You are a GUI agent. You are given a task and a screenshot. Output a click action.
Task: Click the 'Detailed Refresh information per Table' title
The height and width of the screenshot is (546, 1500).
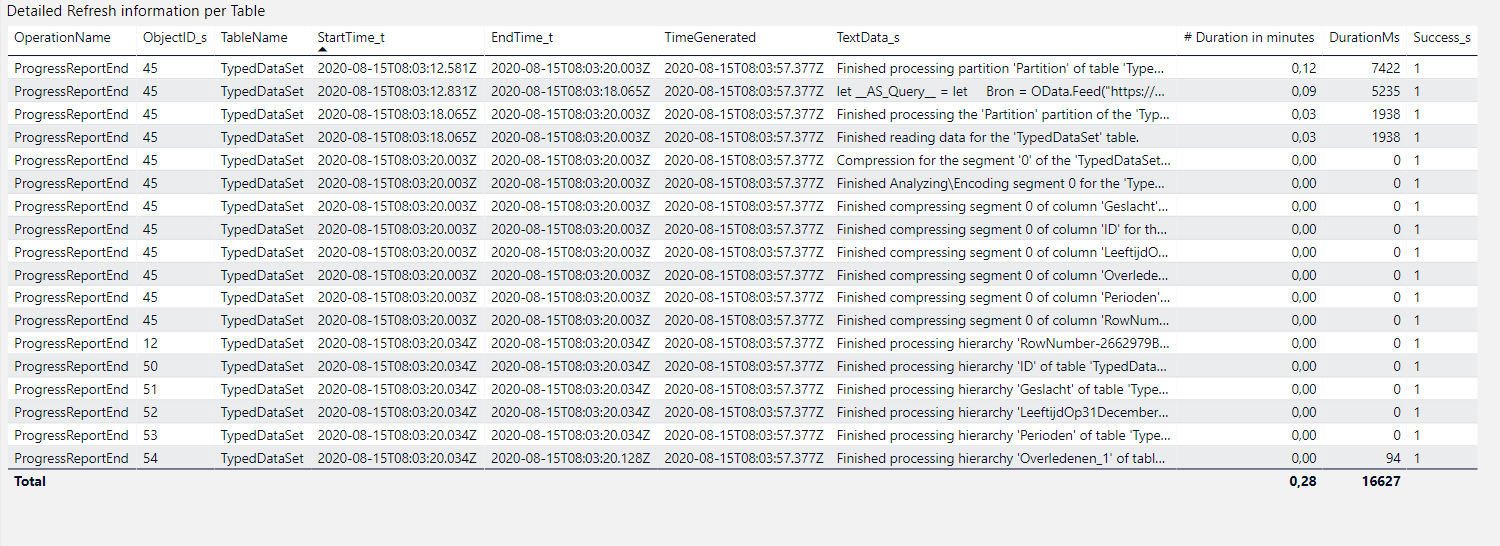136,11
